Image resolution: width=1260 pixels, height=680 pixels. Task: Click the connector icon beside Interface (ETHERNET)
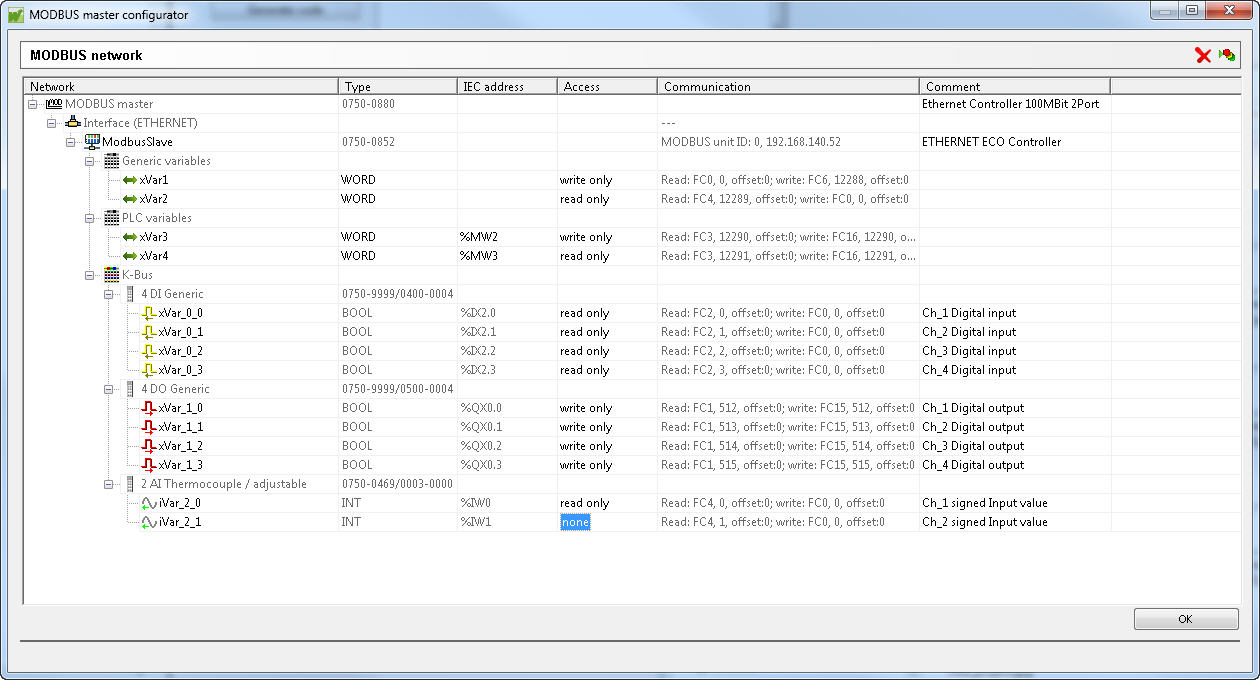(x=71, y=122)
